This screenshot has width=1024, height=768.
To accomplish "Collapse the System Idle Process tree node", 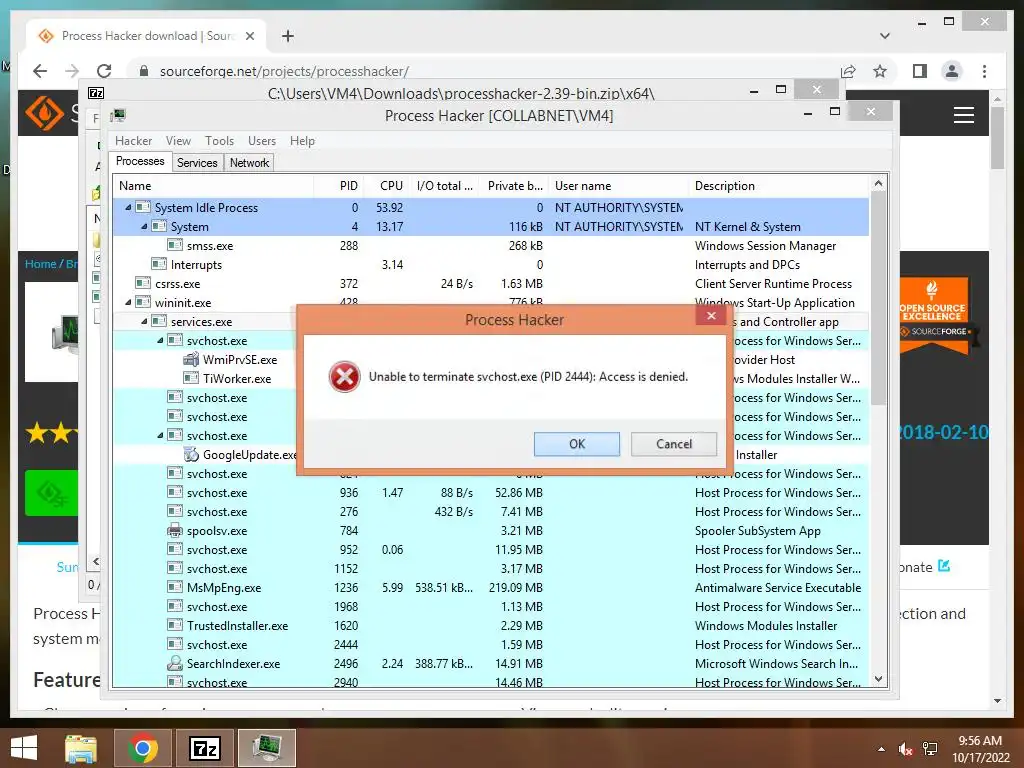I will 128,208.
